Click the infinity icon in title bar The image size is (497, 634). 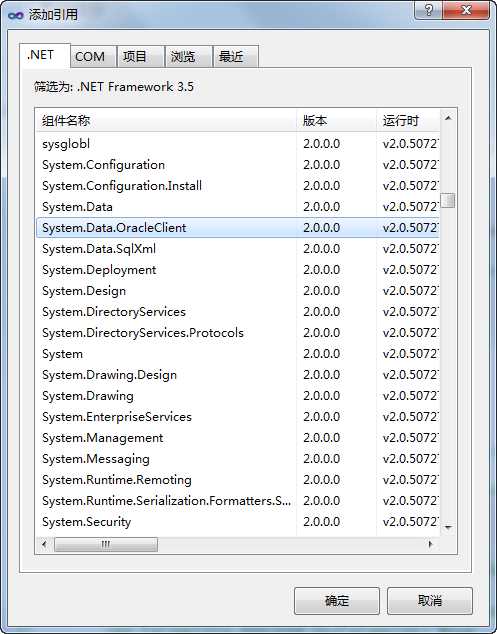click(16, 15)
